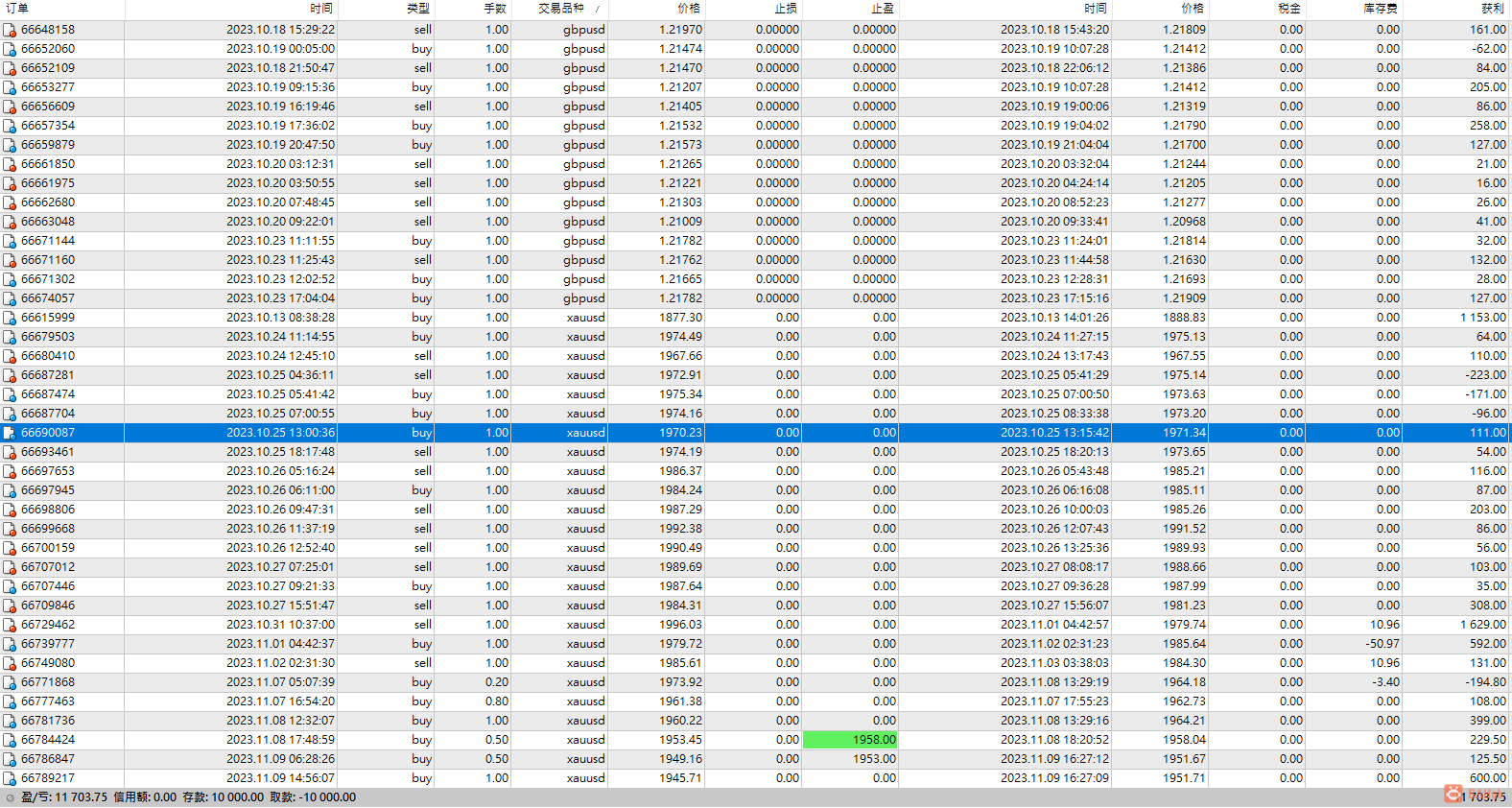
Task: Select the -50.97 swap fee cell
Action: (1382, 644)
